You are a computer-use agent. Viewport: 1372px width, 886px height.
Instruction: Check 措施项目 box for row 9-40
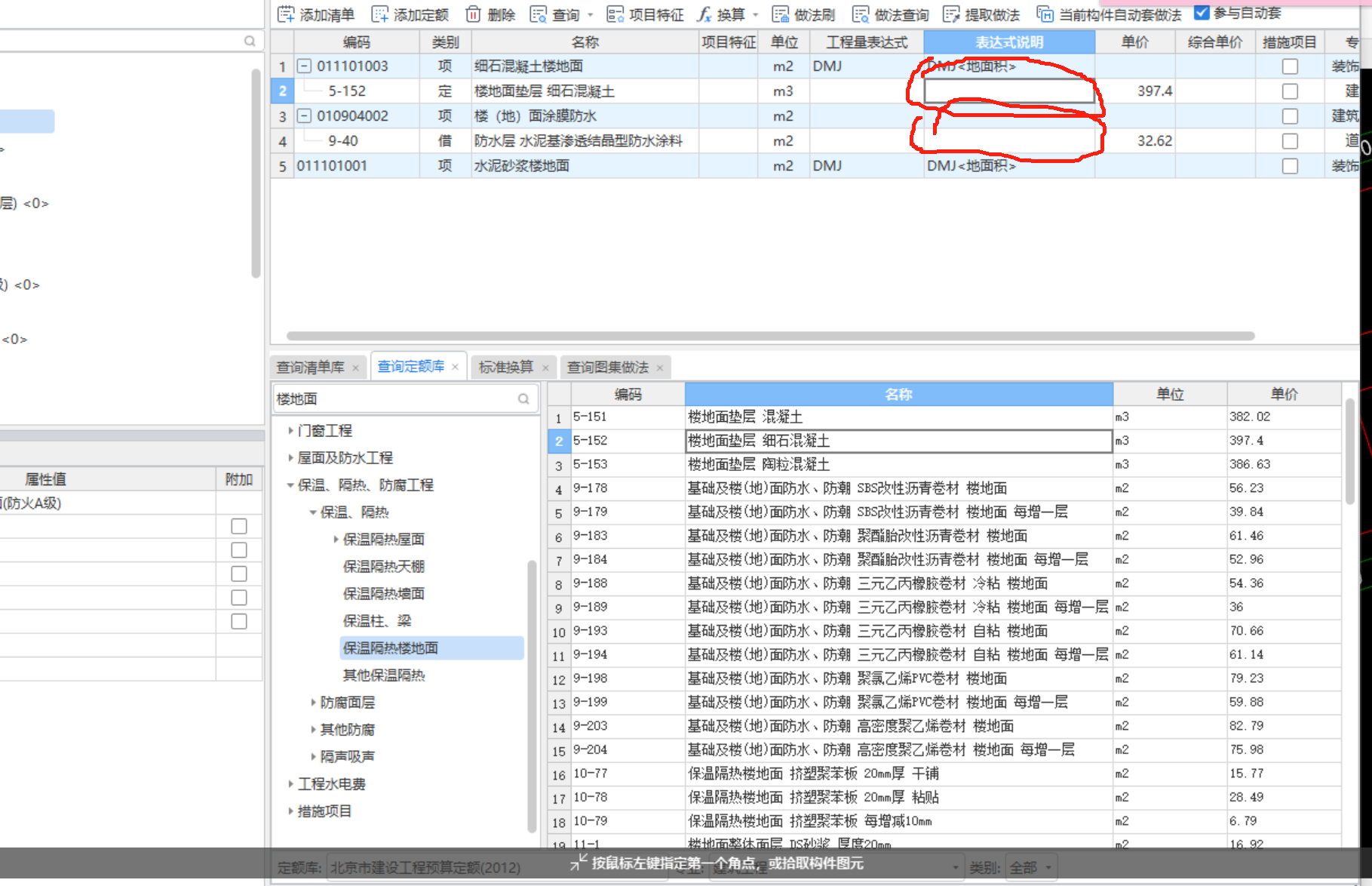(x=1290, y=141)
